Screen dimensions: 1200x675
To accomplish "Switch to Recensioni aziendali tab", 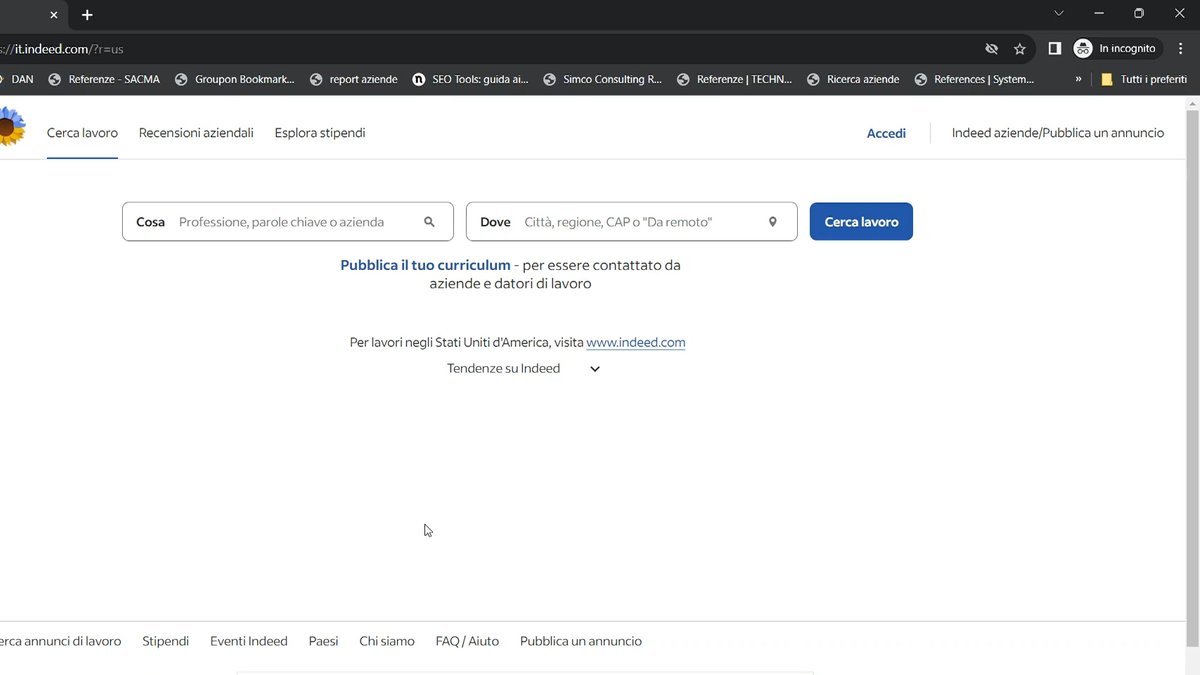I will pyautogui.click(x=196, y=133).
